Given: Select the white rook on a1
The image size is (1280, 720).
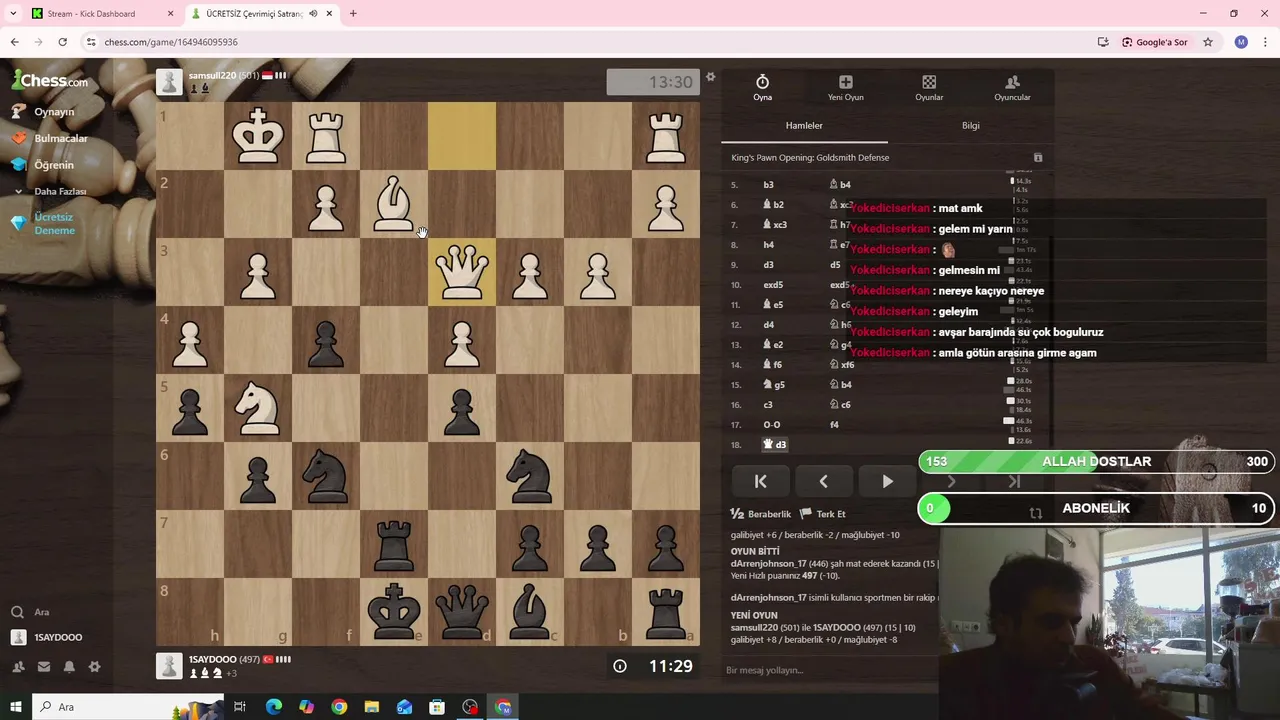Looking at the screenshot, I should click(666, 136).
